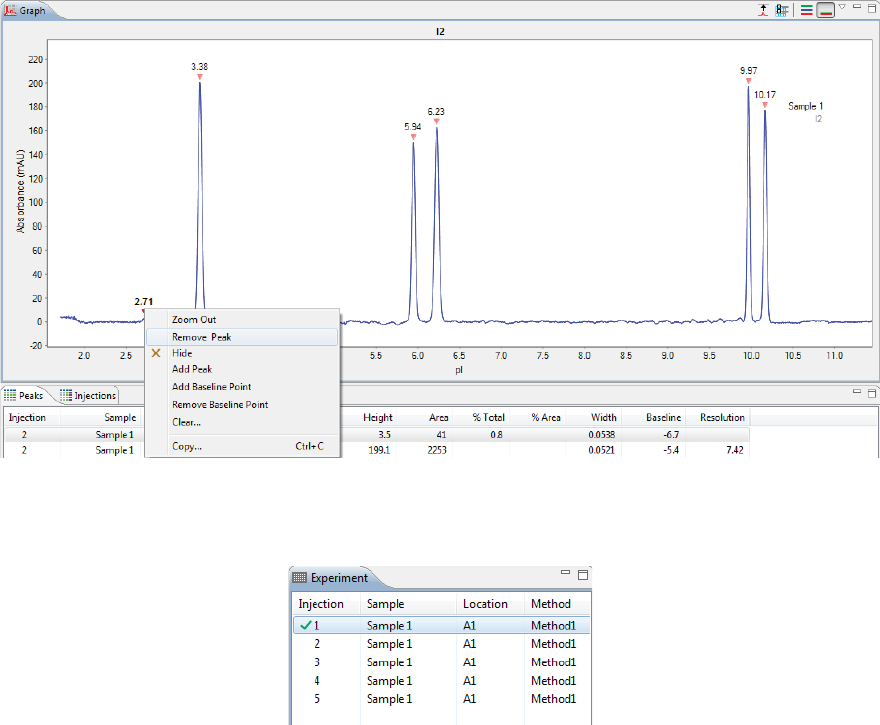Click the X icon beside Hide
Image resolution: width=880 pixels, height=725 pixels.
click(156, 353)
